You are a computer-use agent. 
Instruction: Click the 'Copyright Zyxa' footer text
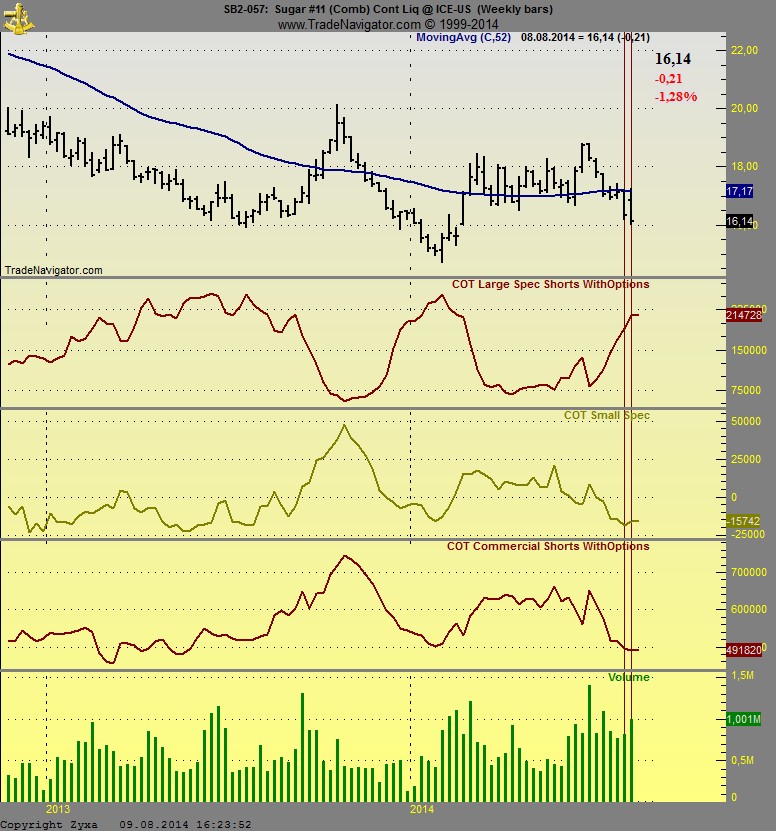(x=49, y=825)
